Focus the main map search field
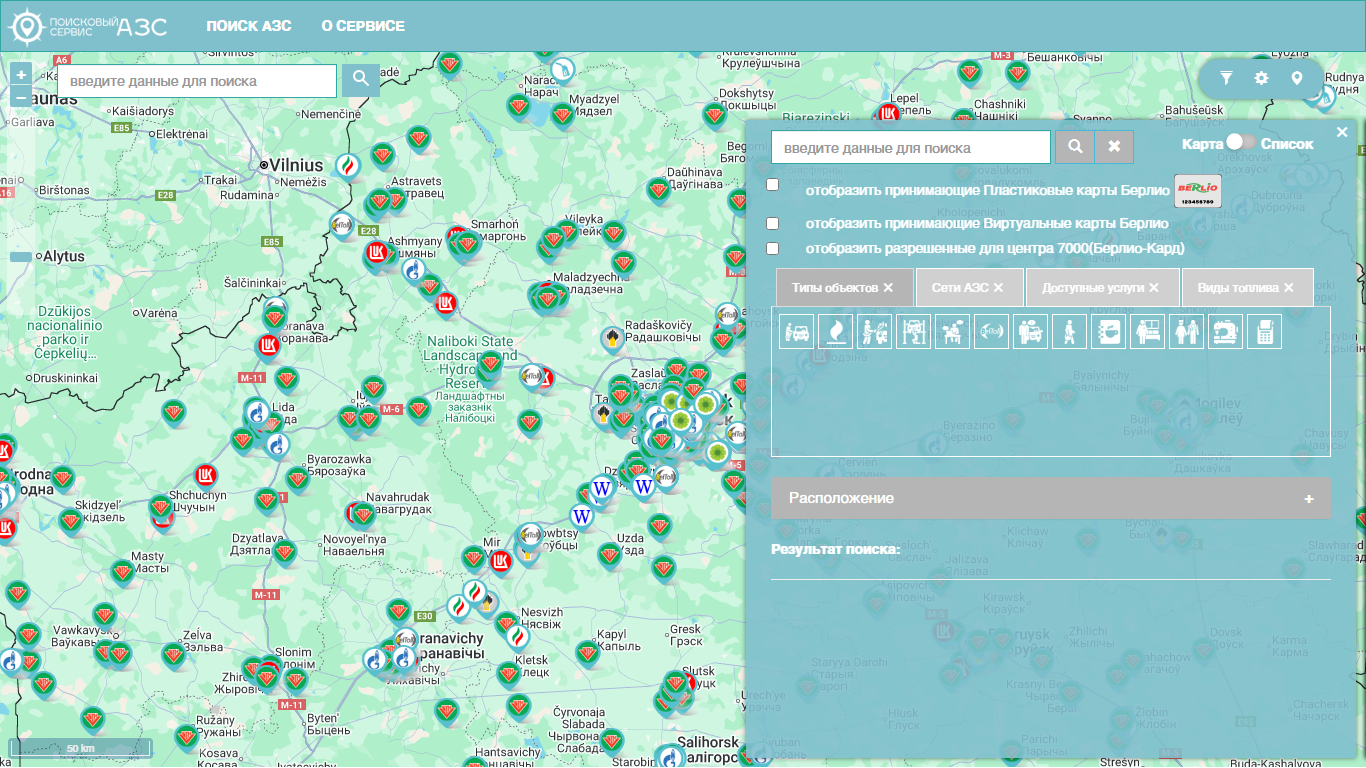Image resolution: width=1366 pixels, height=768 pixels. [x=197, y=81]
